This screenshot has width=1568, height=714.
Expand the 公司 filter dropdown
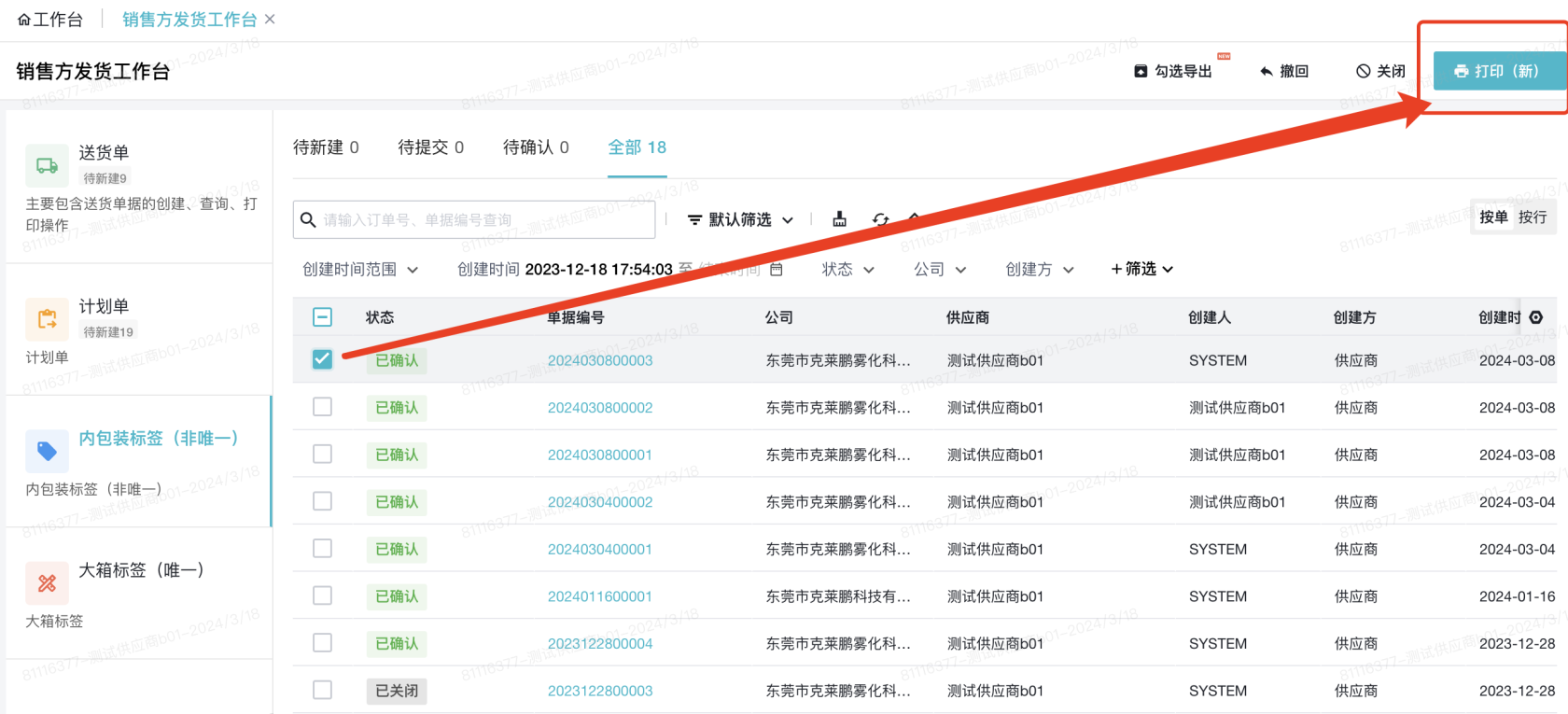point(940,270)
